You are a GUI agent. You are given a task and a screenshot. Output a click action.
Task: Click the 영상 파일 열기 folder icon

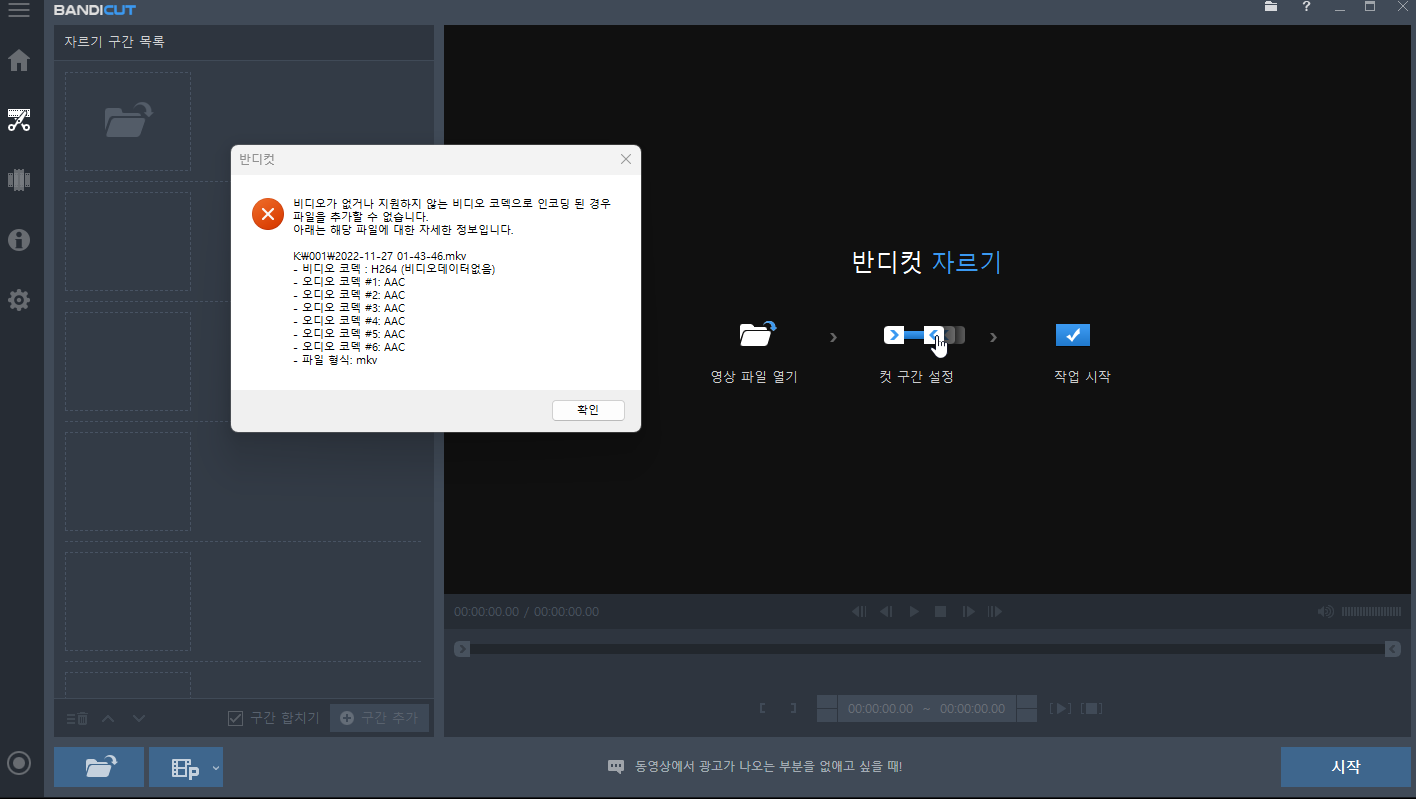coord(757,334)
